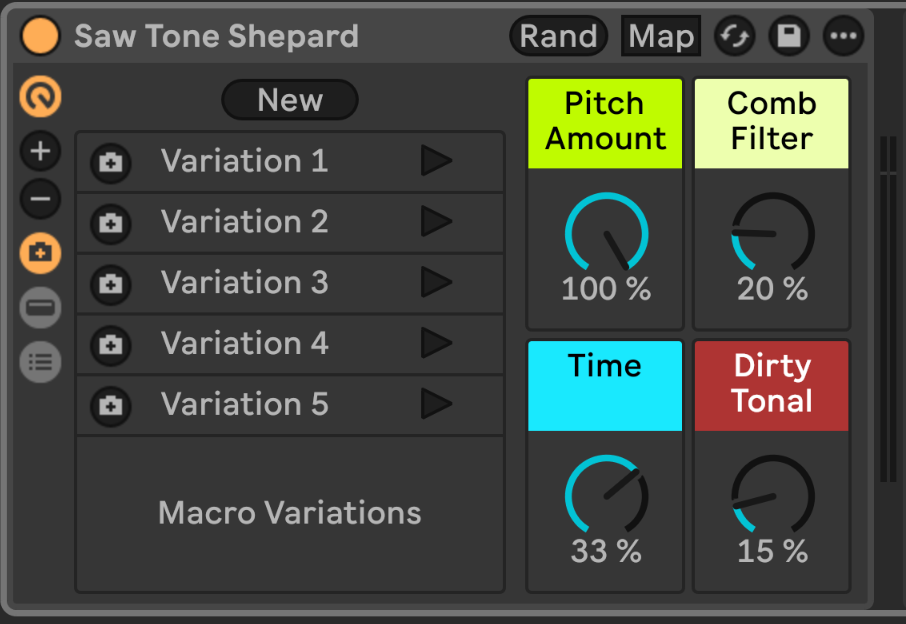Click the Rand randomize macros button

tap(559, 37)
